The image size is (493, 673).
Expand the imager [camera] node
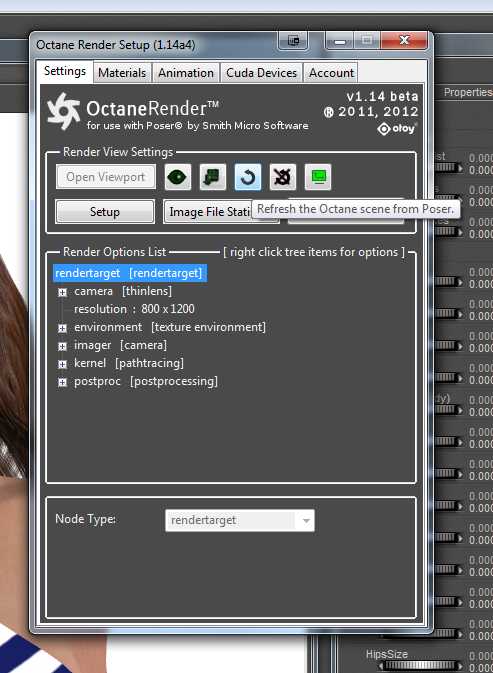coord(62,346)
